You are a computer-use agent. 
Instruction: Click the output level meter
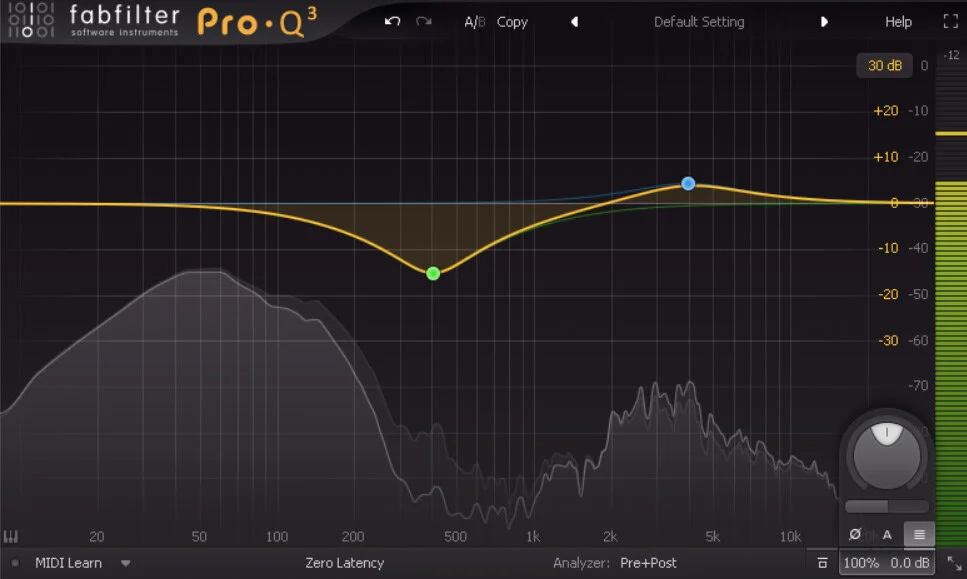point(951,301)
